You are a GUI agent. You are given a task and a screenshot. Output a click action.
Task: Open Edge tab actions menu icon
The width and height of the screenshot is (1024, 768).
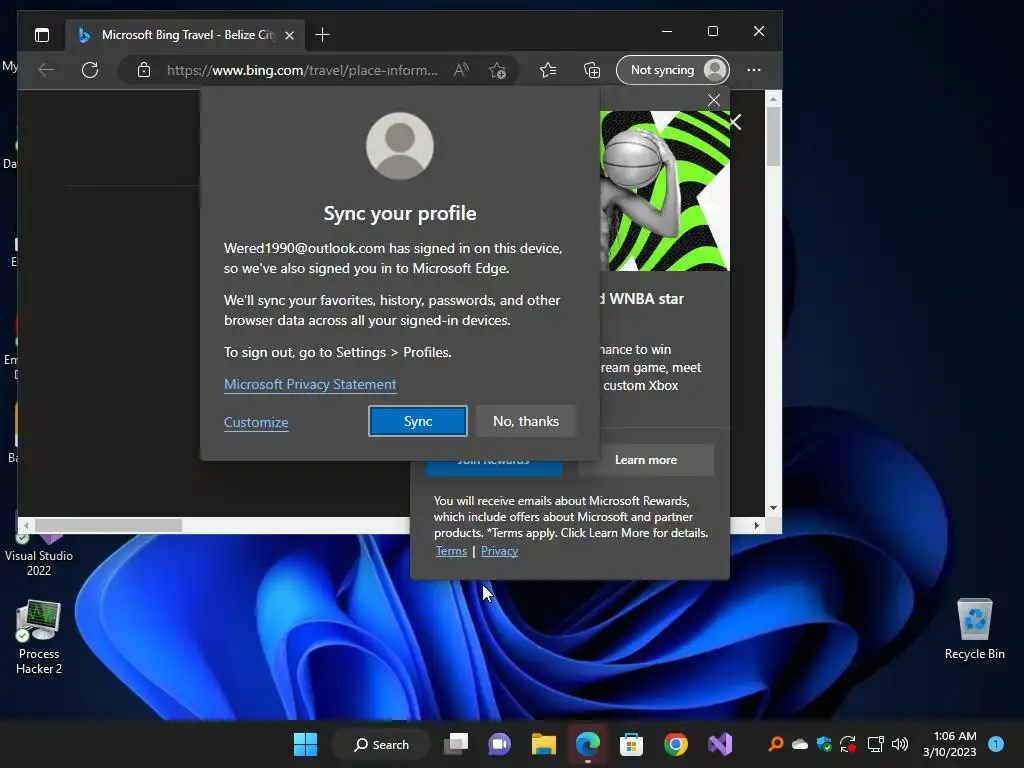coord(42,35)
